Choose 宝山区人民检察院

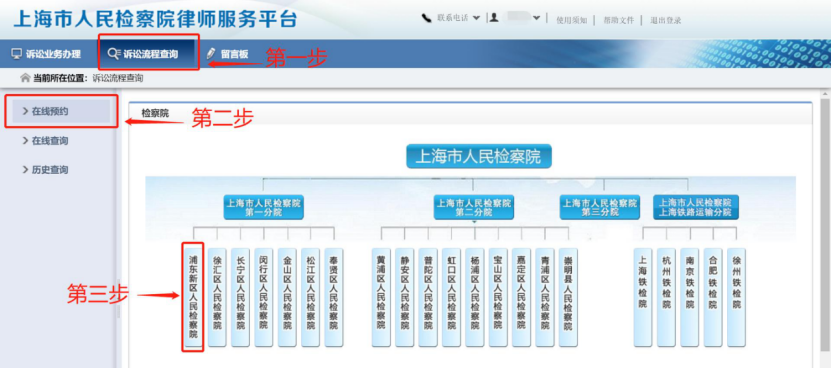tap(498, 297)
